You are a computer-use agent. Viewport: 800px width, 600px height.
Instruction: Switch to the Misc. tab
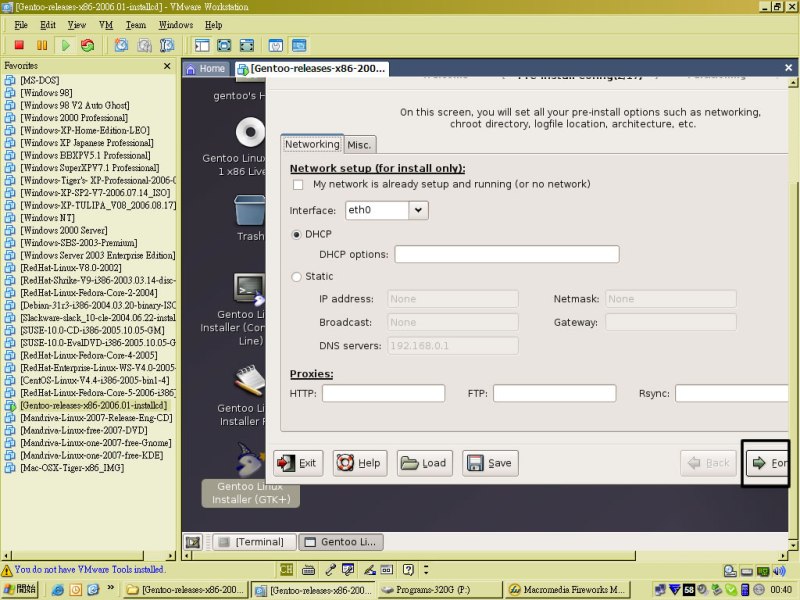click(360, 145)
